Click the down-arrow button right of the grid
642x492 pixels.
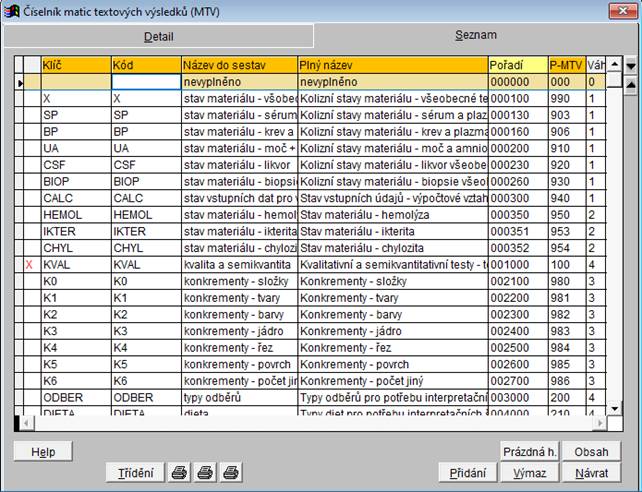(631, 65)
